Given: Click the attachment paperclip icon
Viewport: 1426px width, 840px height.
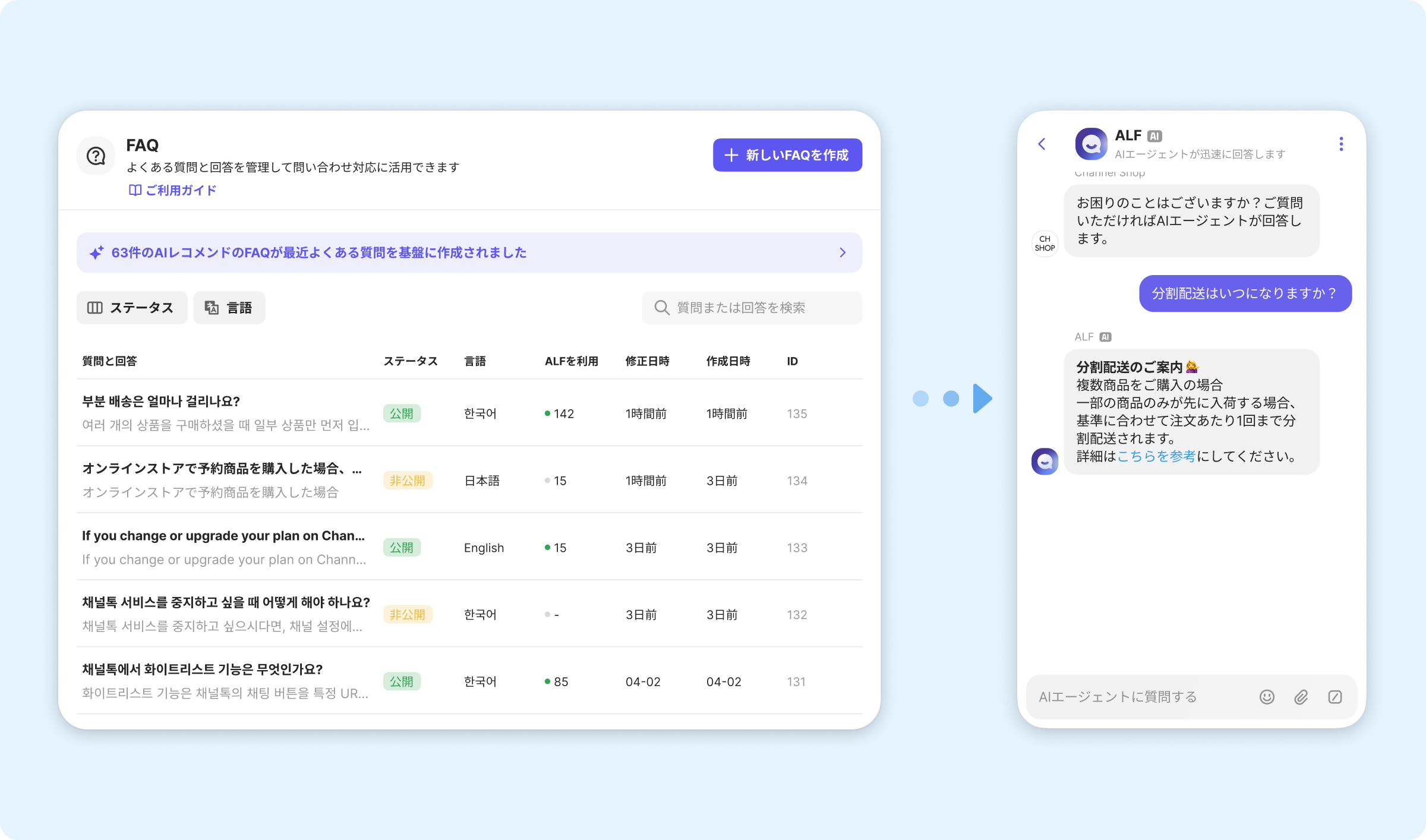Looking at the screenshot, I should coord(1301,697).
